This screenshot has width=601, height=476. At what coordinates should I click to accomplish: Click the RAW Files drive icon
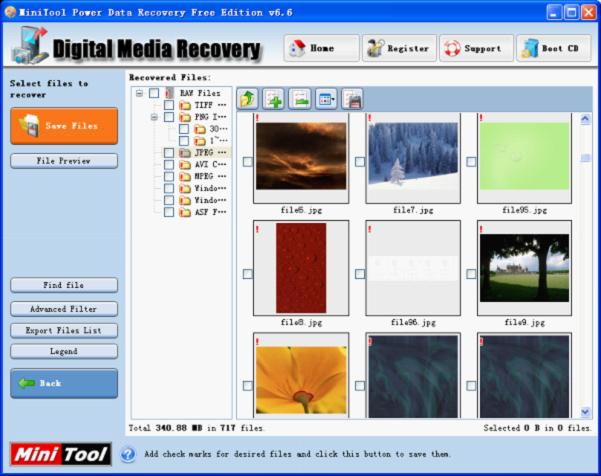[x=169, y=93]
